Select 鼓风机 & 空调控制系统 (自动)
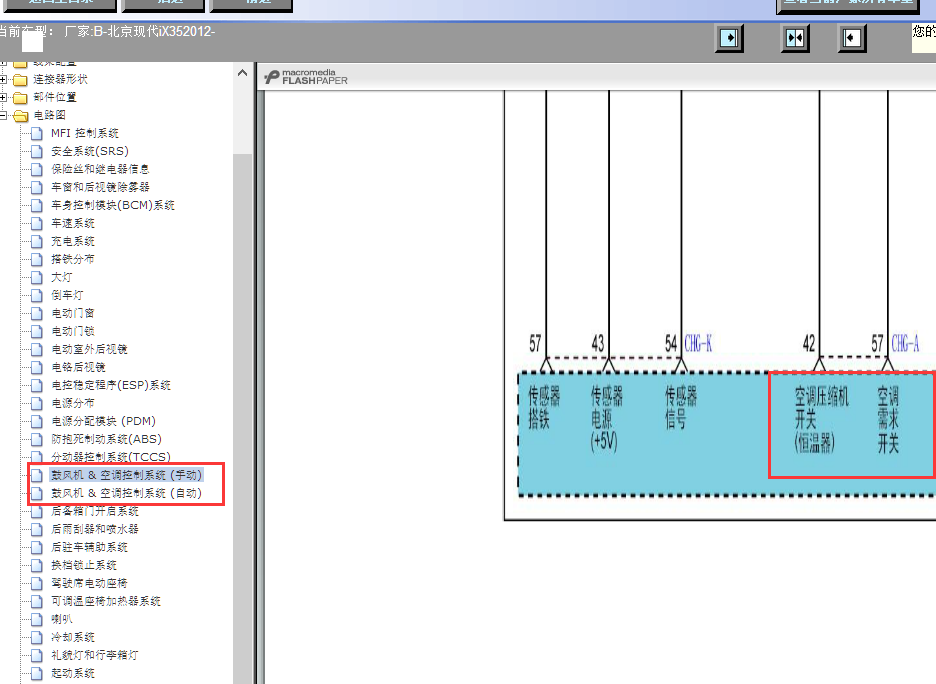The width and height of the screenshot is (936, 684). tap(127, 492)
